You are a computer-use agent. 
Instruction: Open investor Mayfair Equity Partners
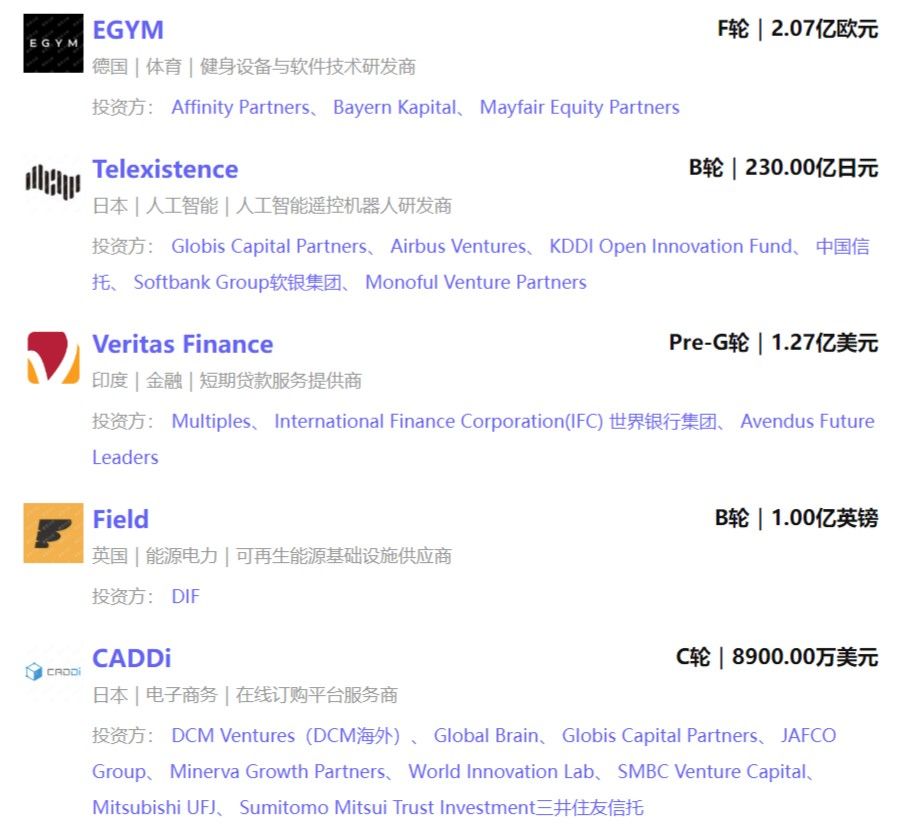point(579,107)
